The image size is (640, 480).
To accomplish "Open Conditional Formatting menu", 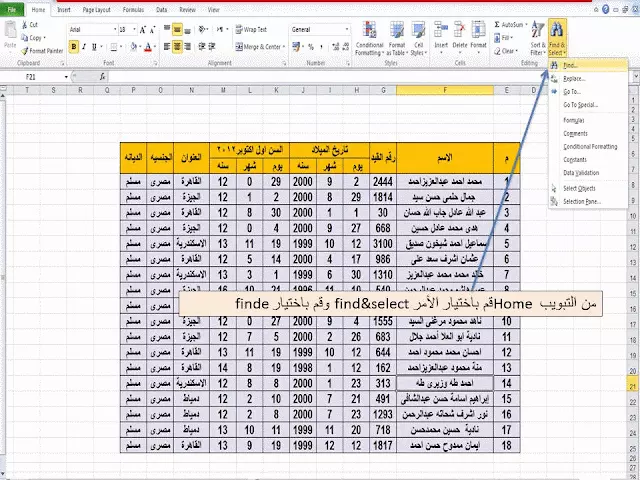I will click(x=369, y=38).
